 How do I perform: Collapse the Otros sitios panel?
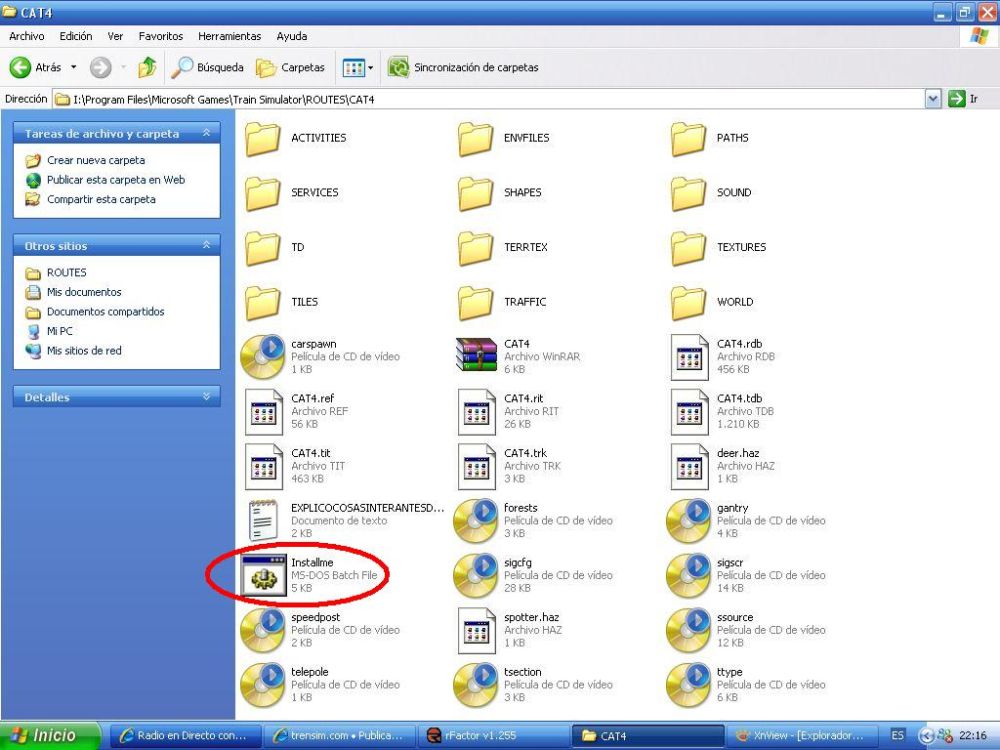(207, 246)
